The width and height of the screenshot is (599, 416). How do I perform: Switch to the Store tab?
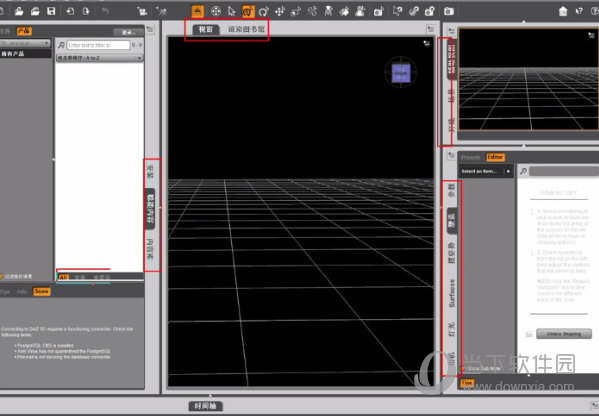tap(41, 291)
